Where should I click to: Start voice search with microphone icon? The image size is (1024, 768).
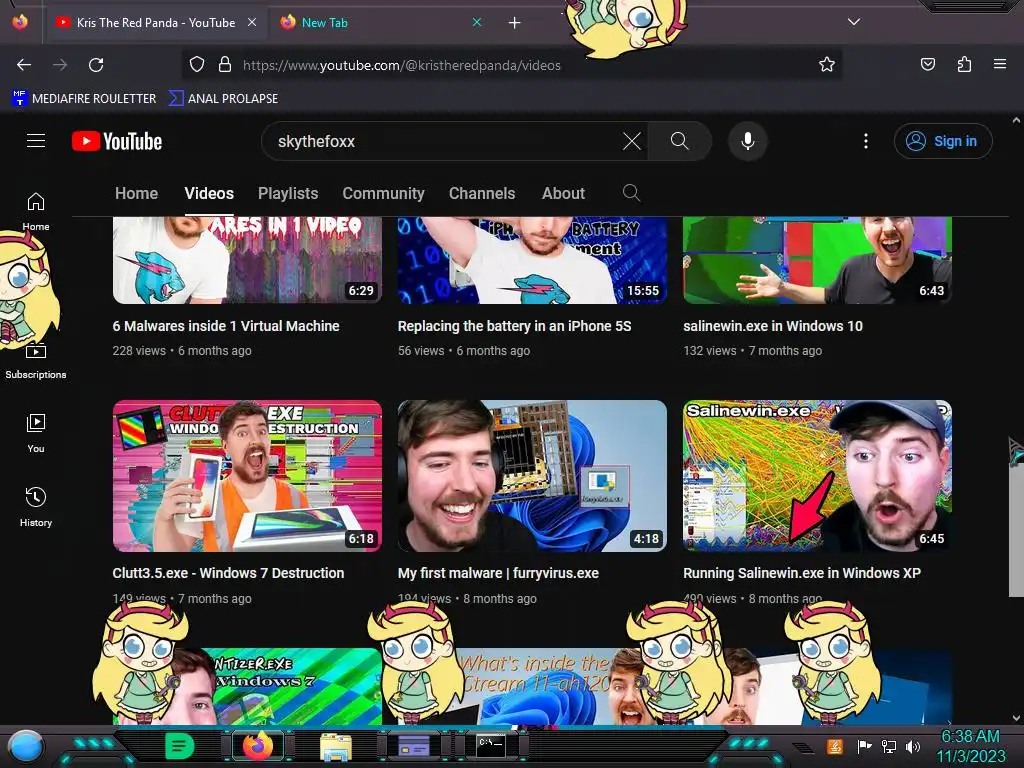(748, 141)
